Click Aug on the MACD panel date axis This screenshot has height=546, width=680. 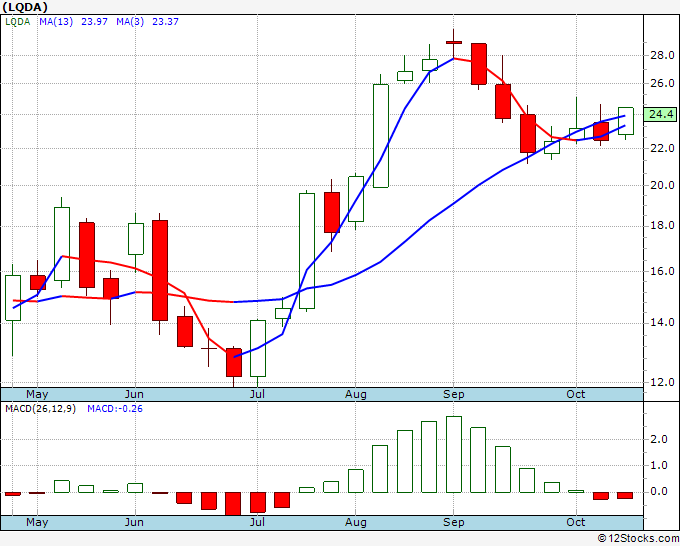(x=356, y=522)
